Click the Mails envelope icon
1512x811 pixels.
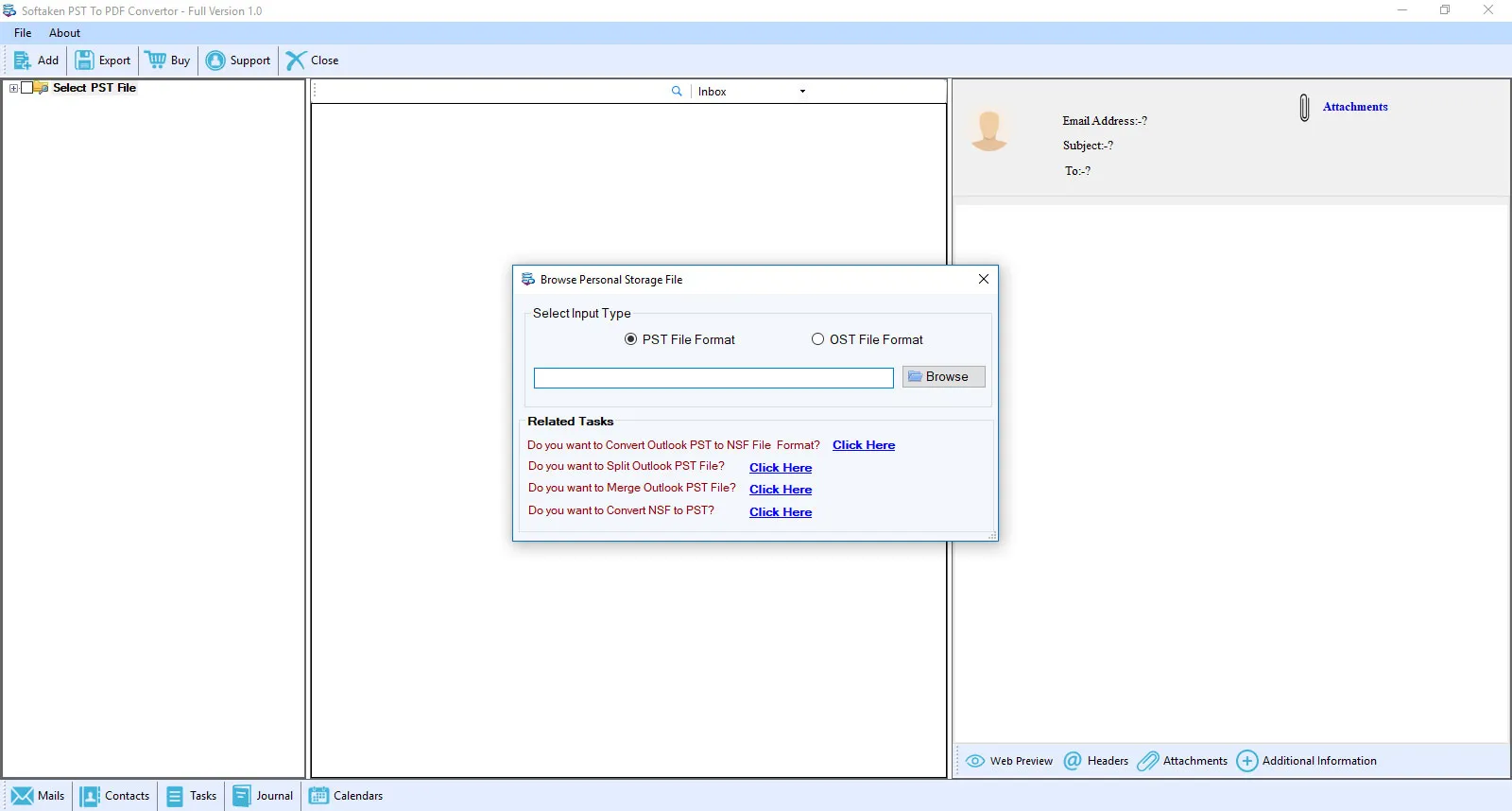(23, 796)
